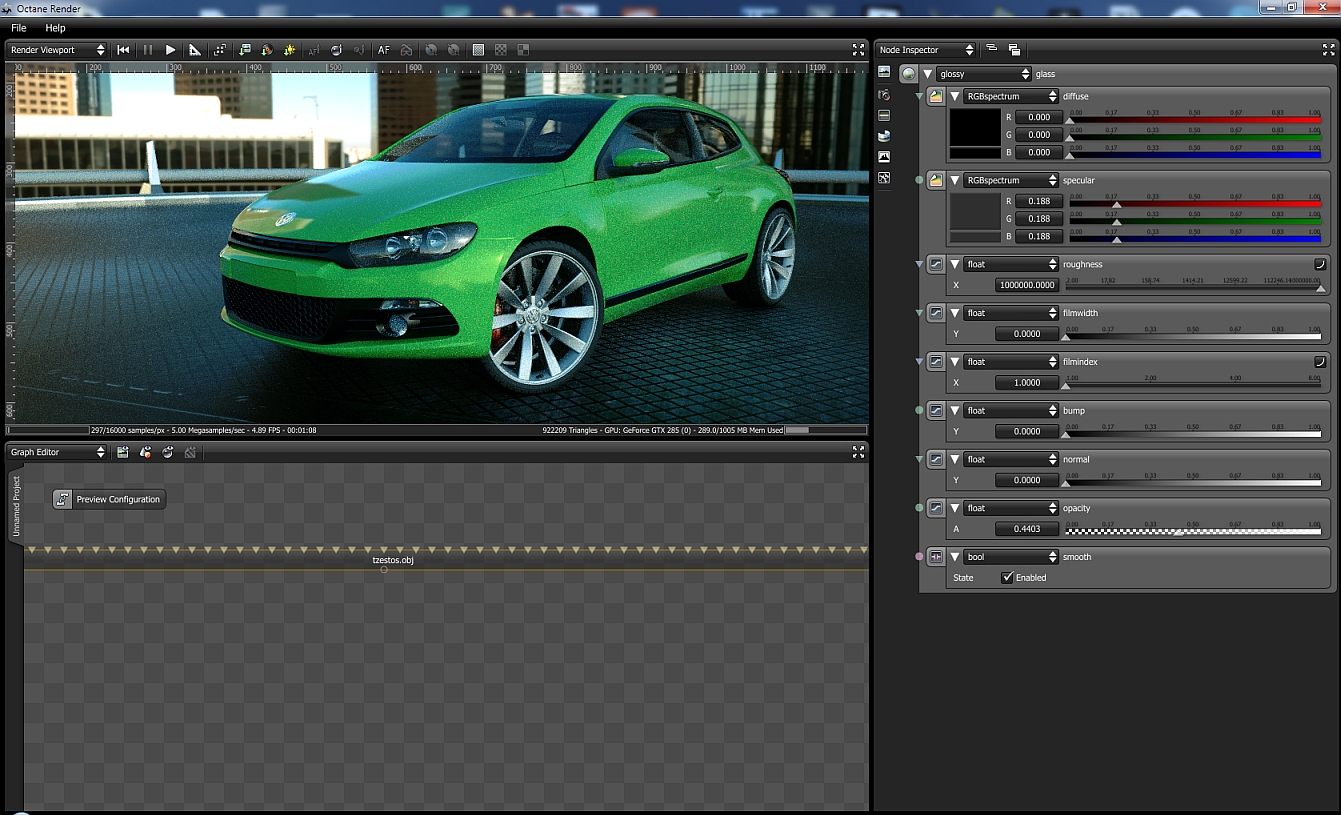Open the diffuse RGBspectrum type dropdown
Screen dimensions: 1341x815
pos(1011,97)
